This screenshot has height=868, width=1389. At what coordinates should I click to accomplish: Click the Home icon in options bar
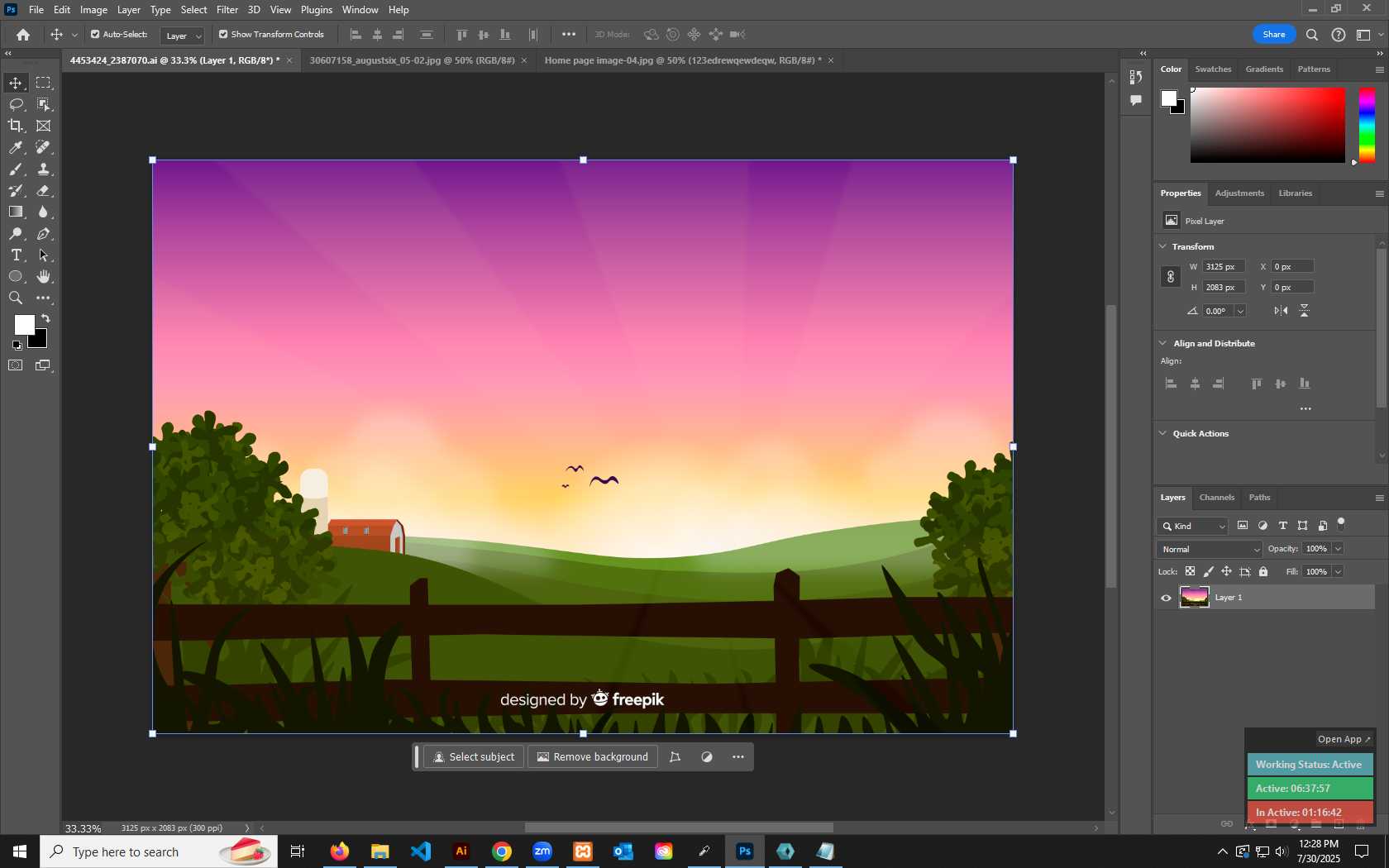(x=23, y=35)
